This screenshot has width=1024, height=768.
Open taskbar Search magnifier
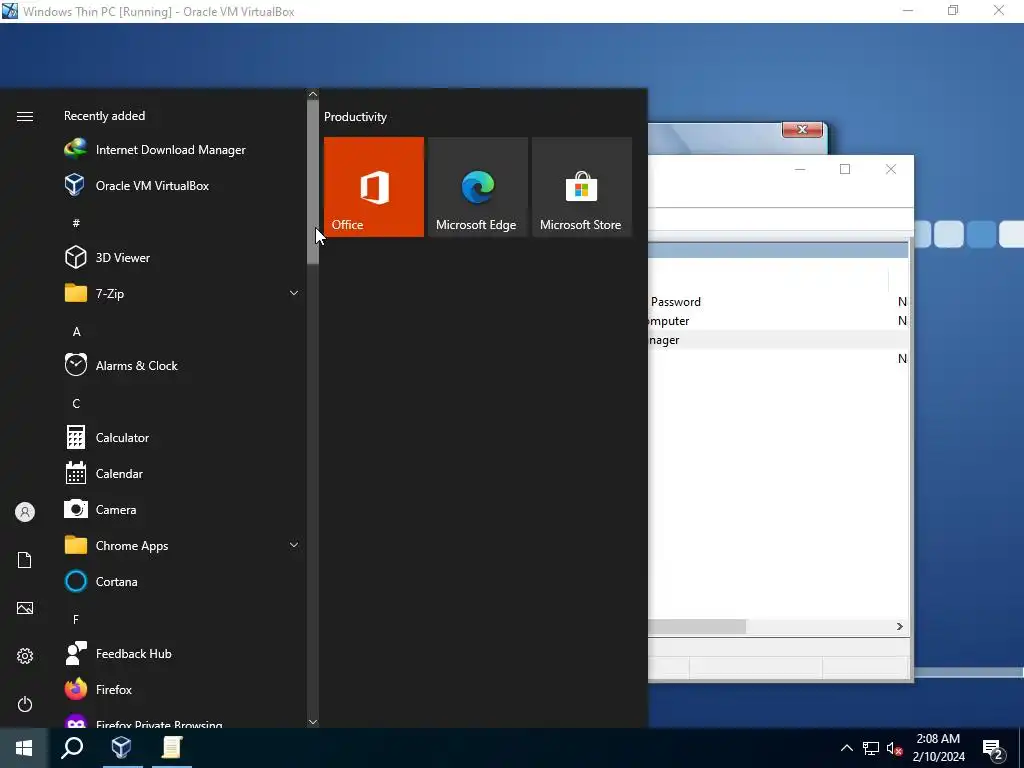[72, 748]
